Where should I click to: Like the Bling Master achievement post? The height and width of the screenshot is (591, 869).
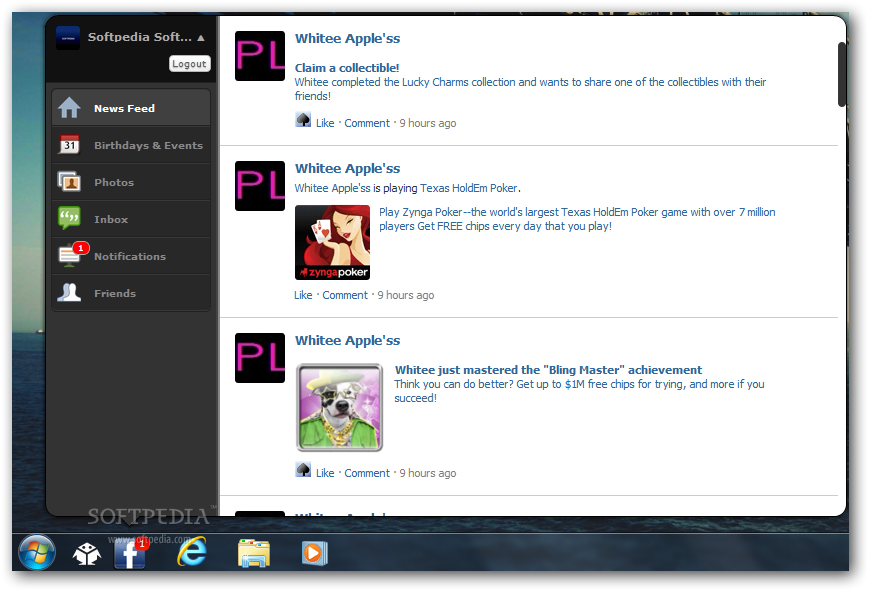coord(325,473)
